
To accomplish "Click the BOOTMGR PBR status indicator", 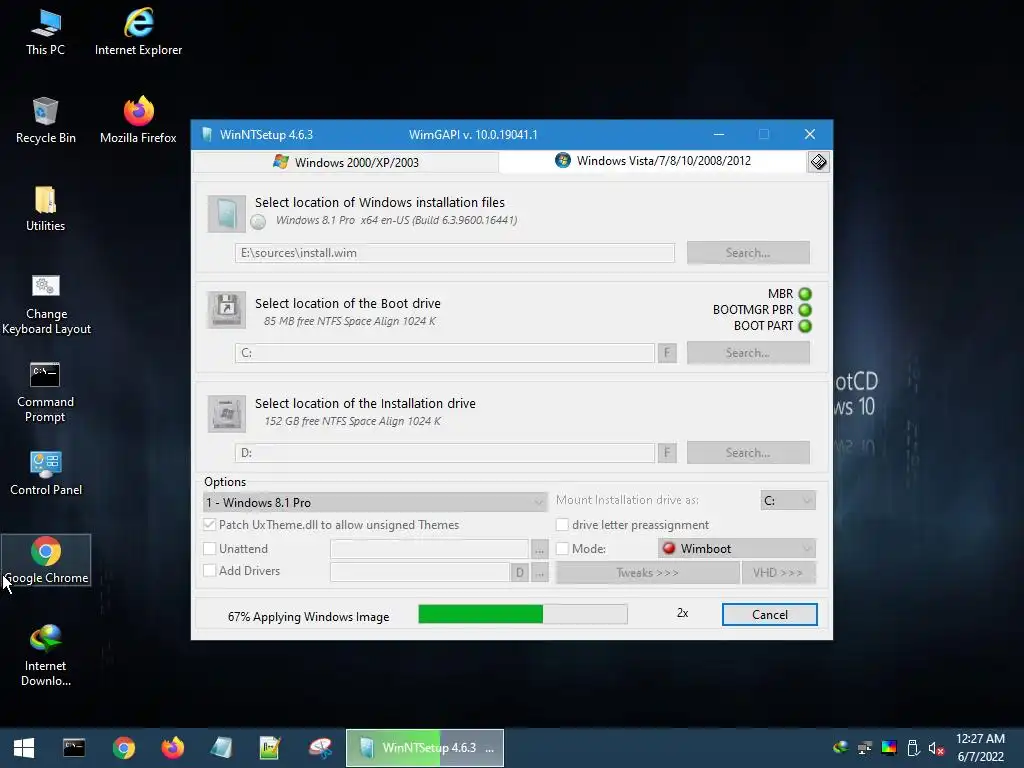I will click(x=805, y=310).
